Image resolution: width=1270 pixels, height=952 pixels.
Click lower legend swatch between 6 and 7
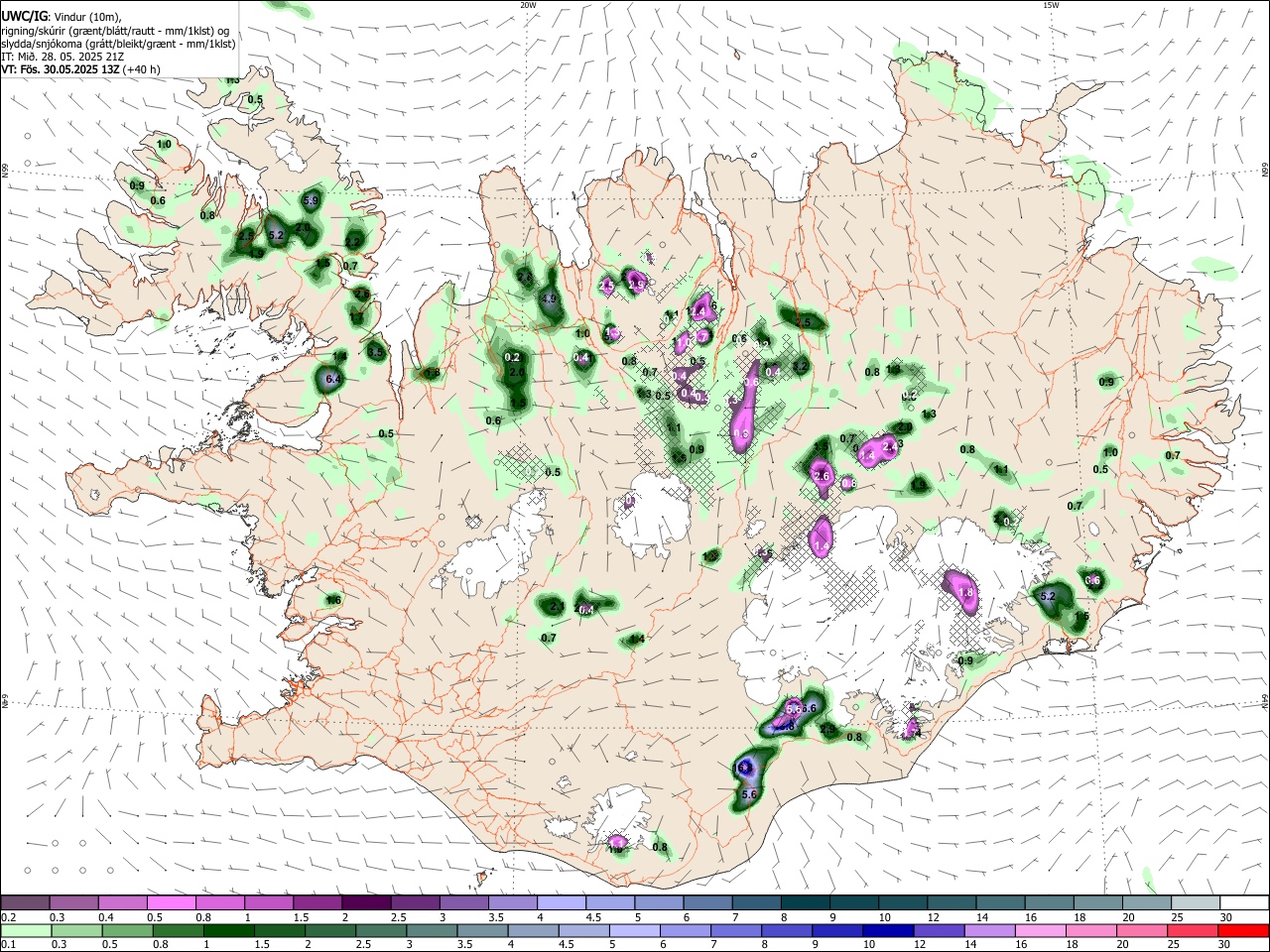[x=685, y=930]
